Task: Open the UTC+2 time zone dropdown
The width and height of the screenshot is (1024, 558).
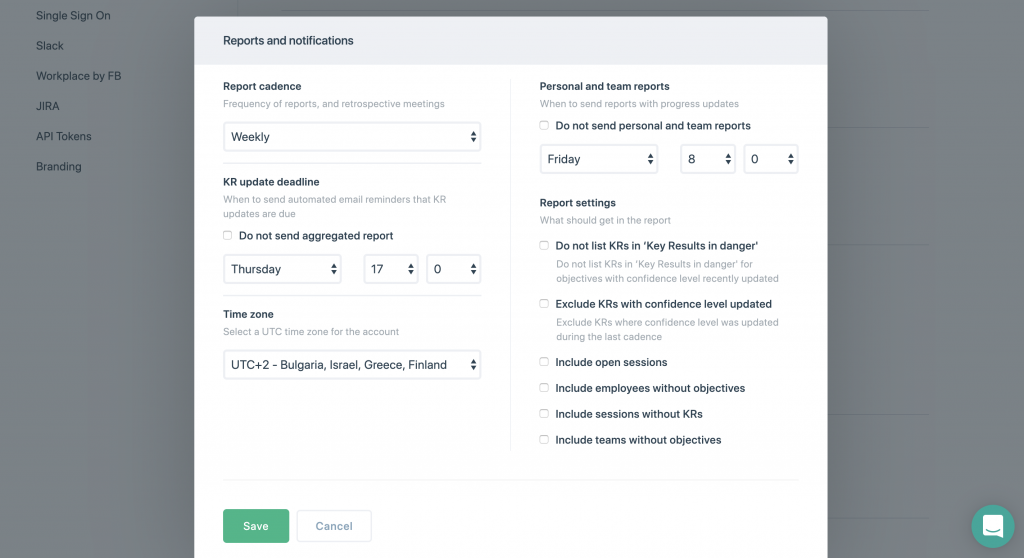Action: coord(352,365)
